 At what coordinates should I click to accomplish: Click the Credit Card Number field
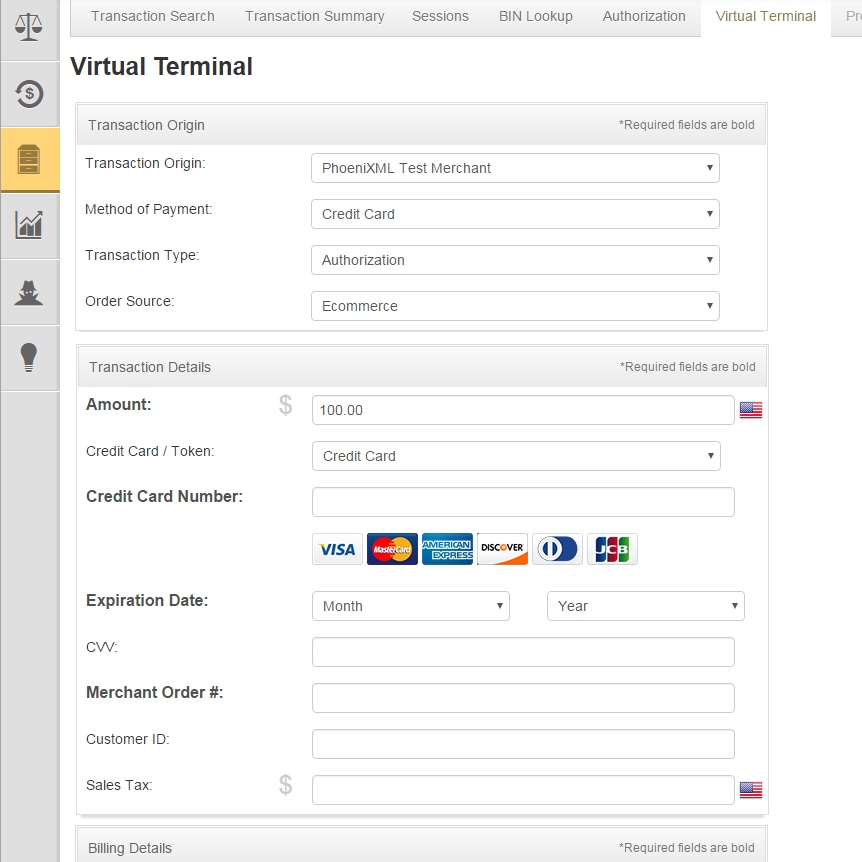click(x=523, y=502)
